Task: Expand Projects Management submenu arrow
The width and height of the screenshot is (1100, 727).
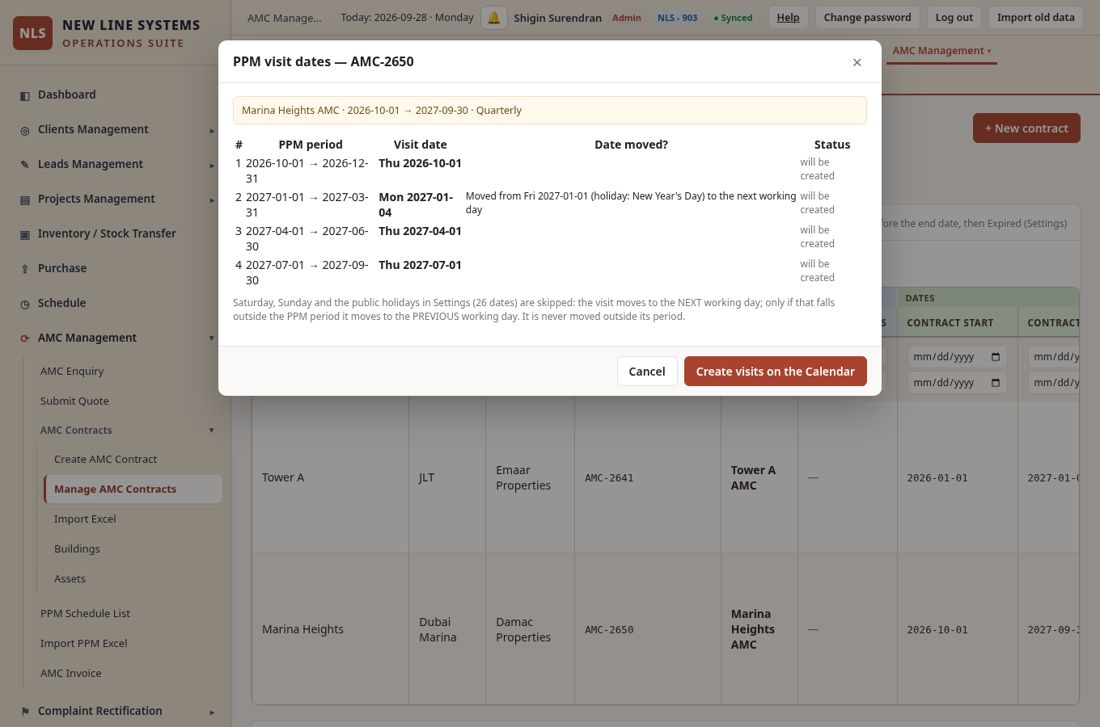Action: click(x=211, y=199)
